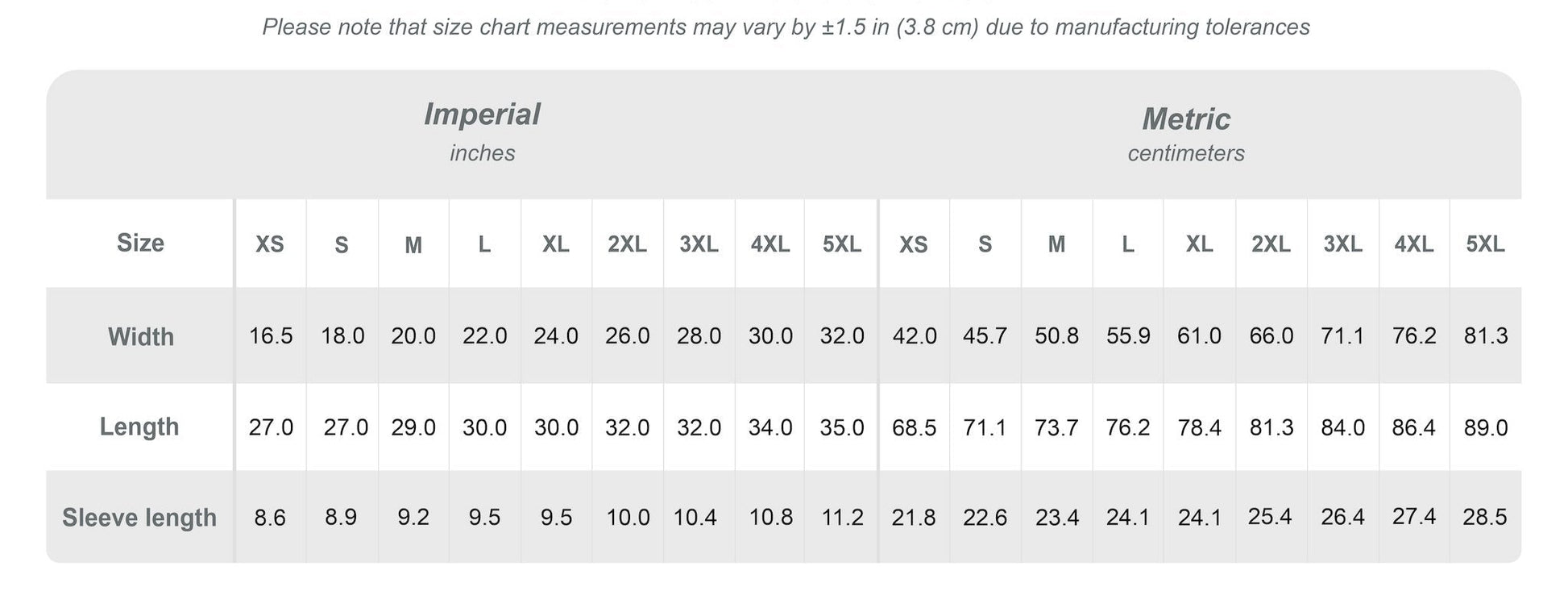Click the 34.0 length value
This screenshot has height=612, width=1568.
[770, 427]
